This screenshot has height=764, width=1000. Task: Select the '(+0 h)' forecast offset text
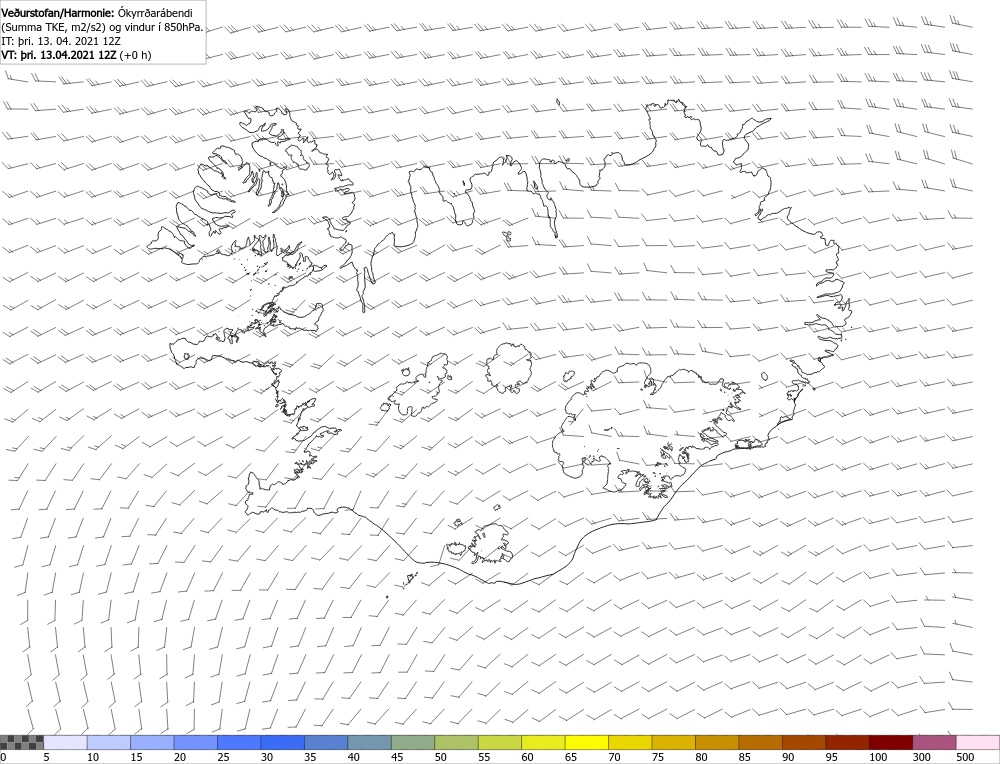click(135, 55)
